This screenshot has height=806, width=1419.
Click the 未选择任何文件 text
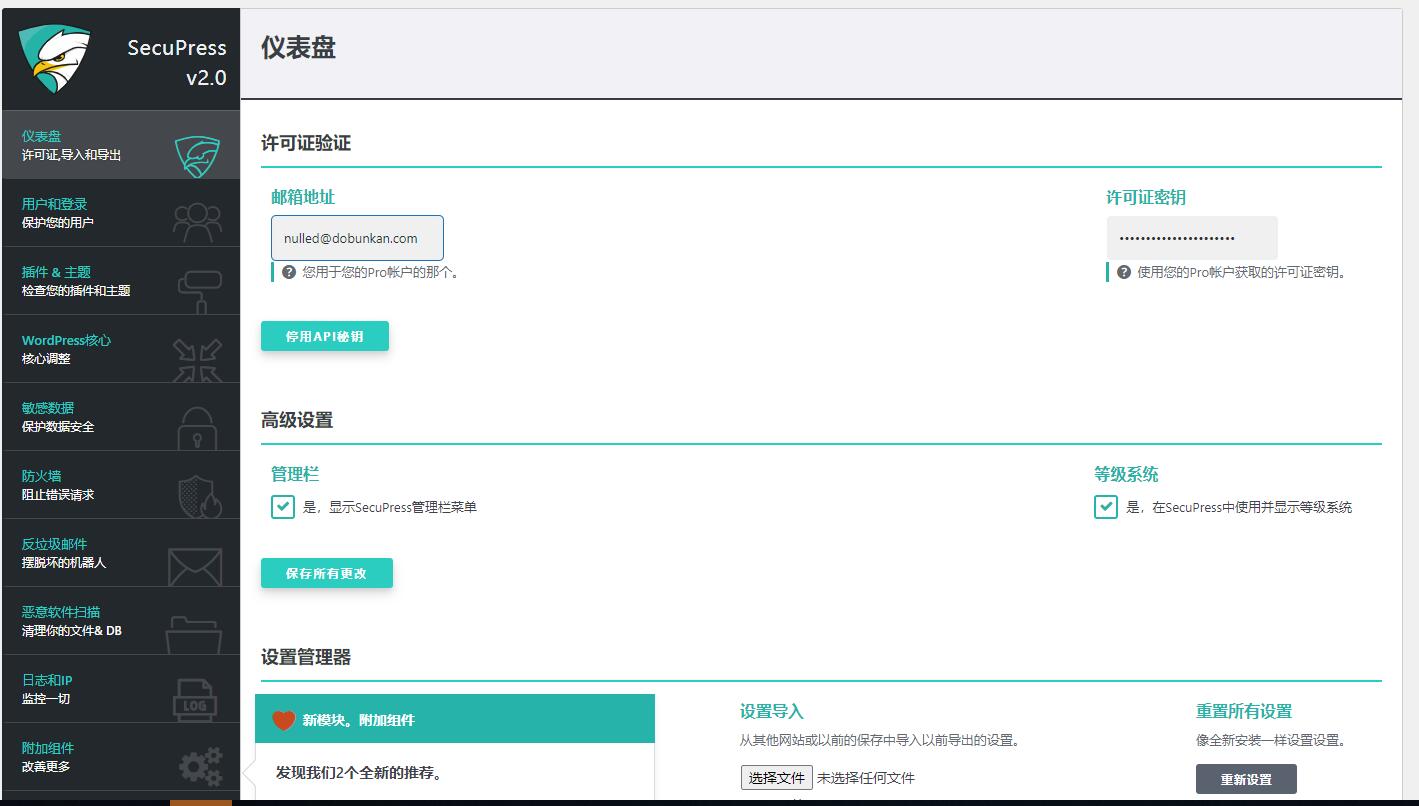pos(866,778)
